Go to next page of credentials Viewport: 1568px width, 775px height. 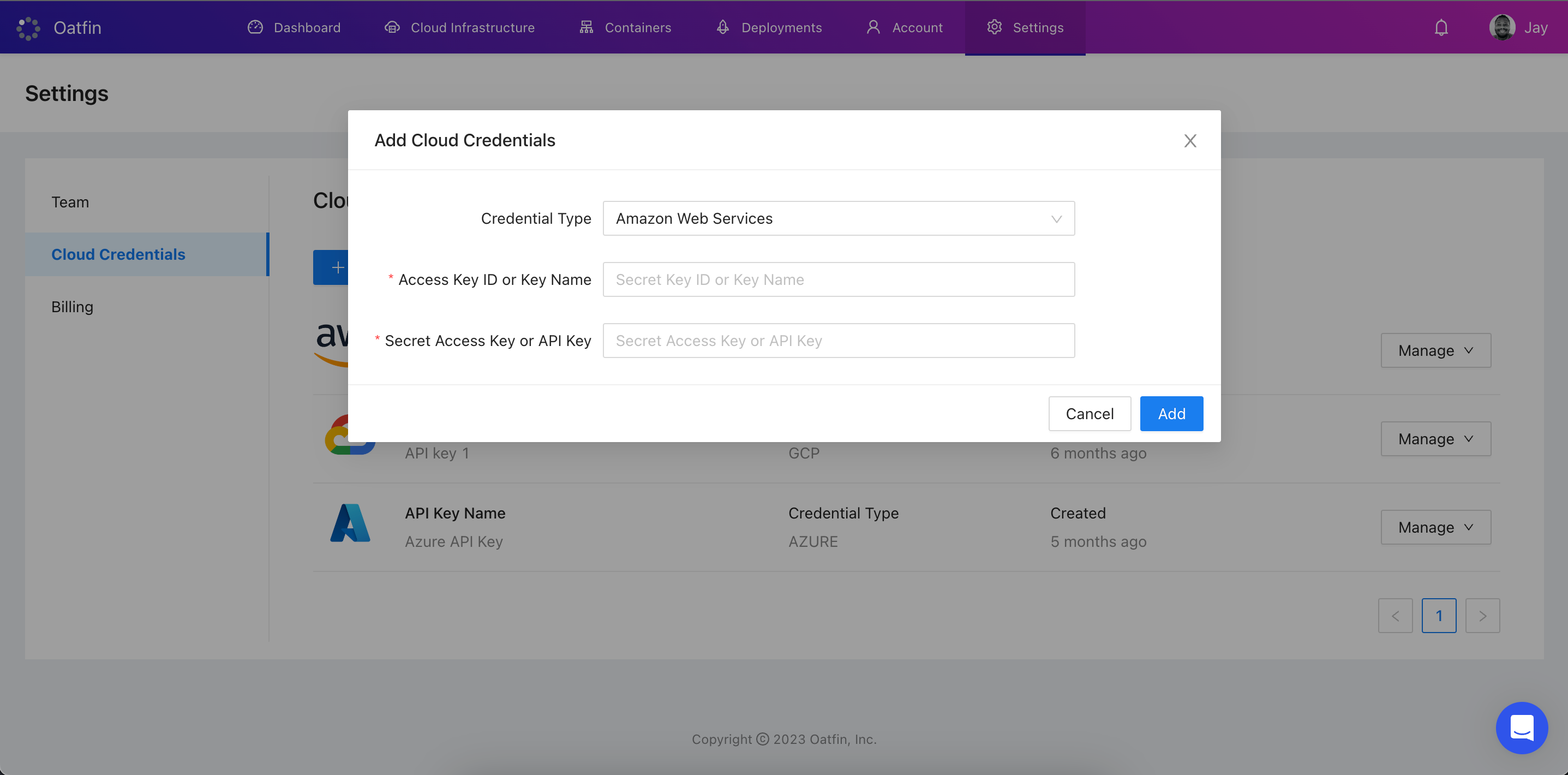tap(1482, 616)
